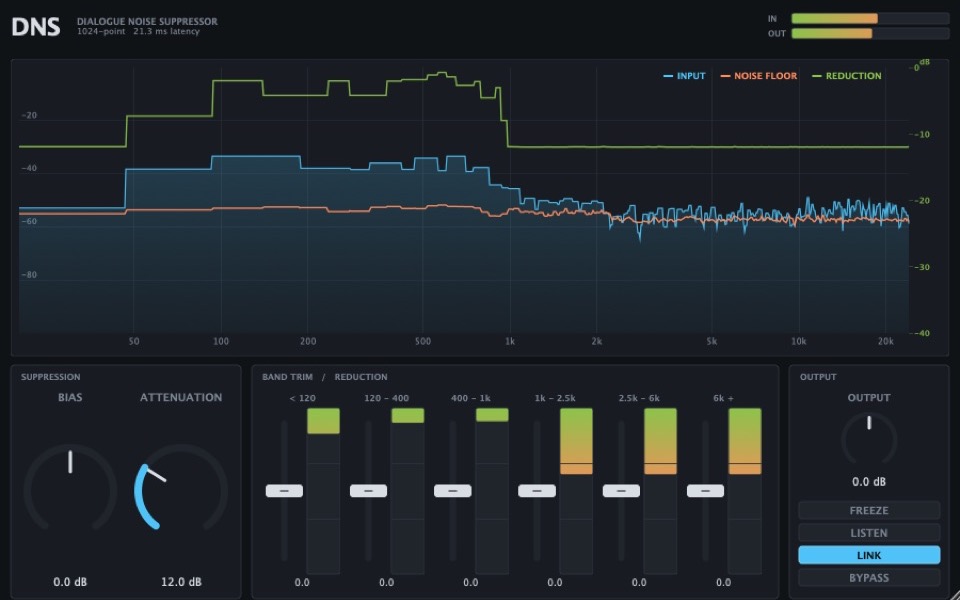Image resolution: width=960 pixels, height=600 pixels.
Task: Click the REDUCTION legend label
Action: [853, 76]
